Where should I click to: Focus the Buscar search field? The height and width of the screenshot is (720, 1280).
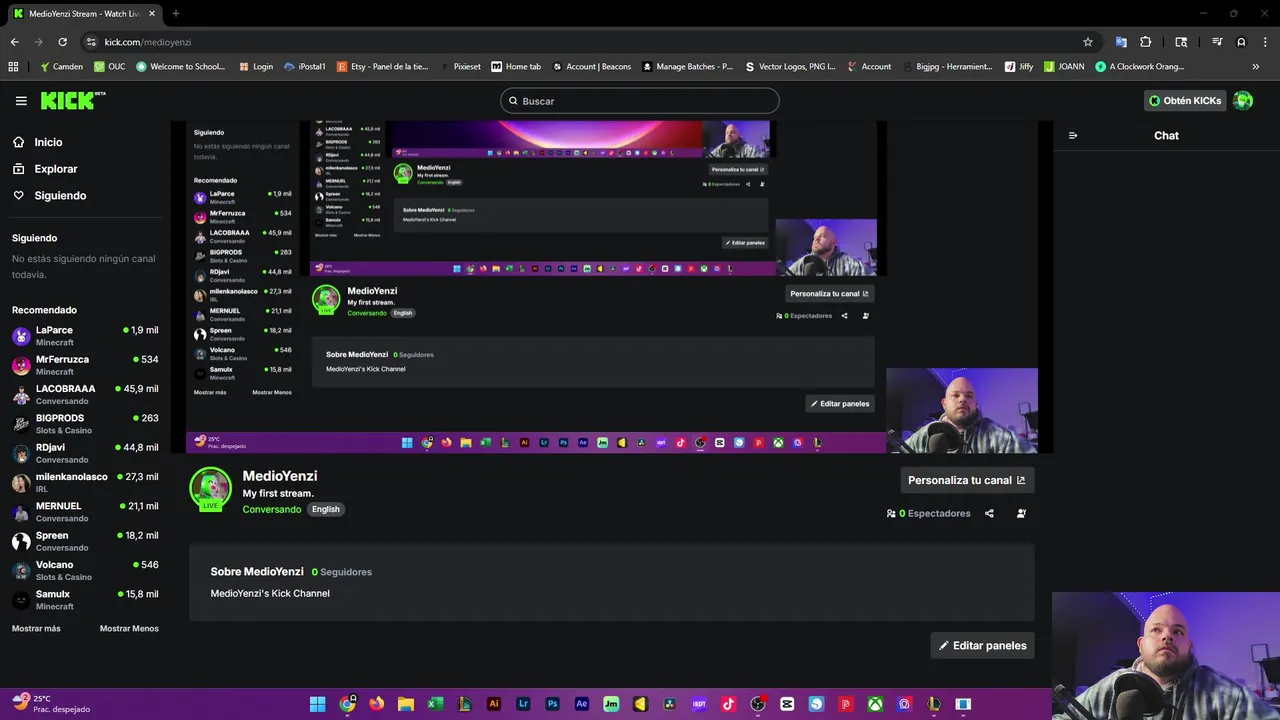(639, 101)
